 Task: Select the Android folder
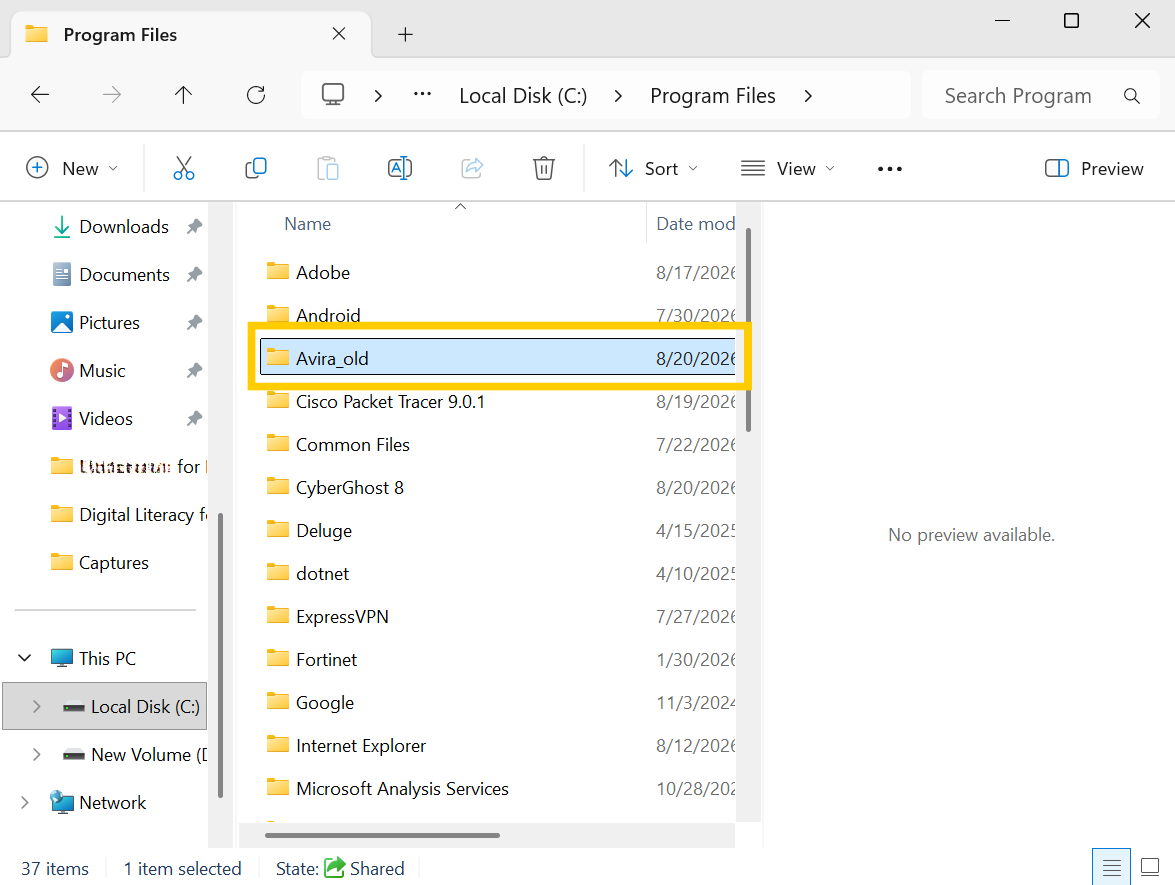[498, 315]
